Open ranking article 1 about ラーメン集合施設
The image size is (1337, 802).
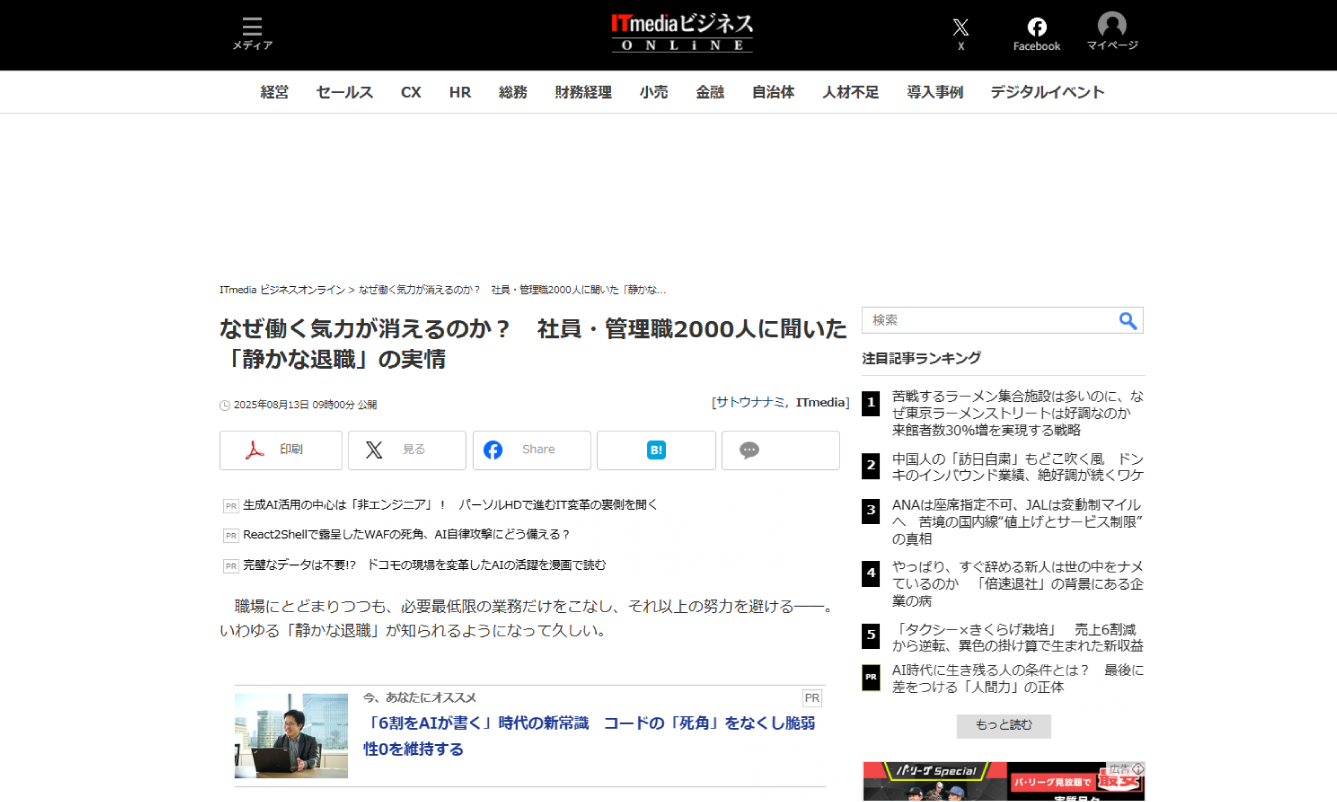[1017, 413]
